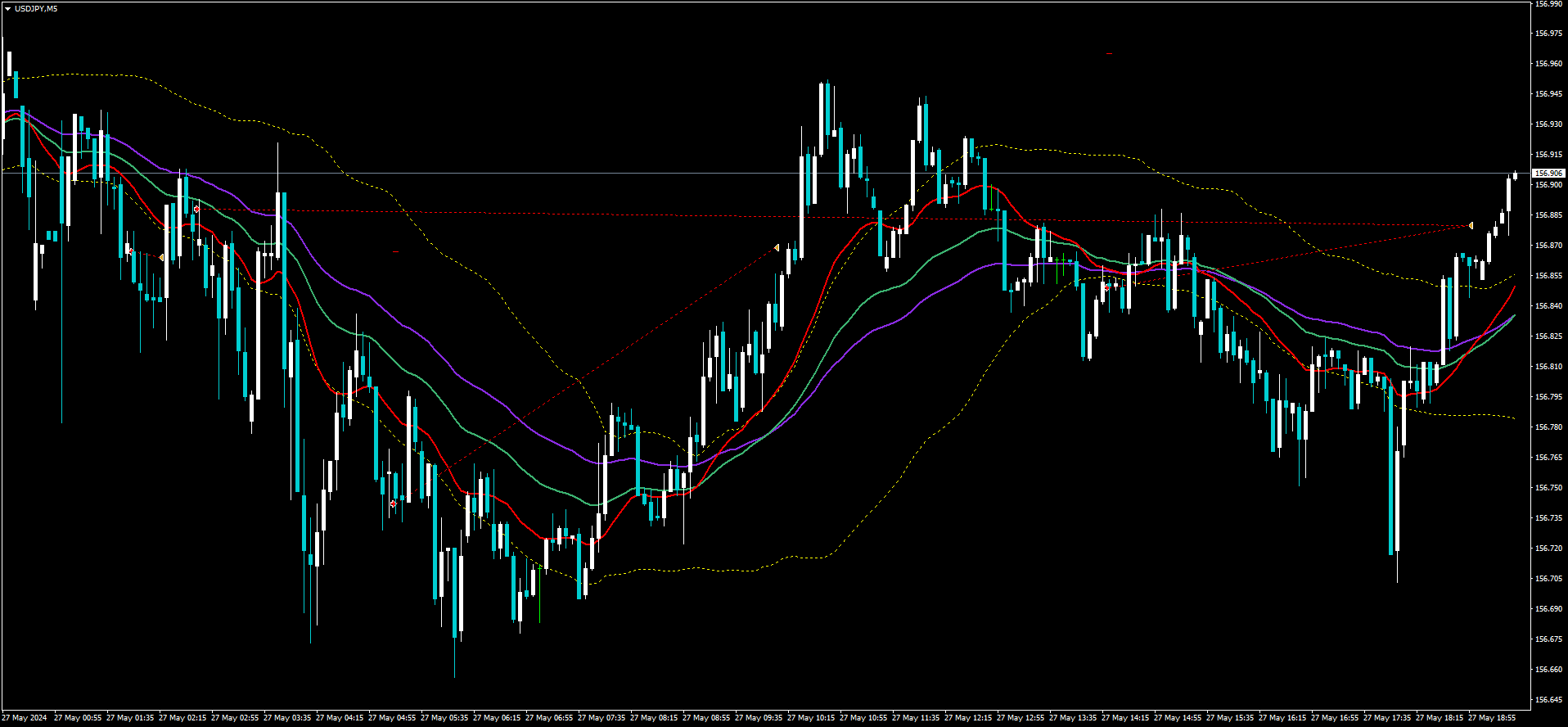This screenshot has height=727, width=1568.
Task: Click the 27 May 06:15 time label
Action: point(497,718)
